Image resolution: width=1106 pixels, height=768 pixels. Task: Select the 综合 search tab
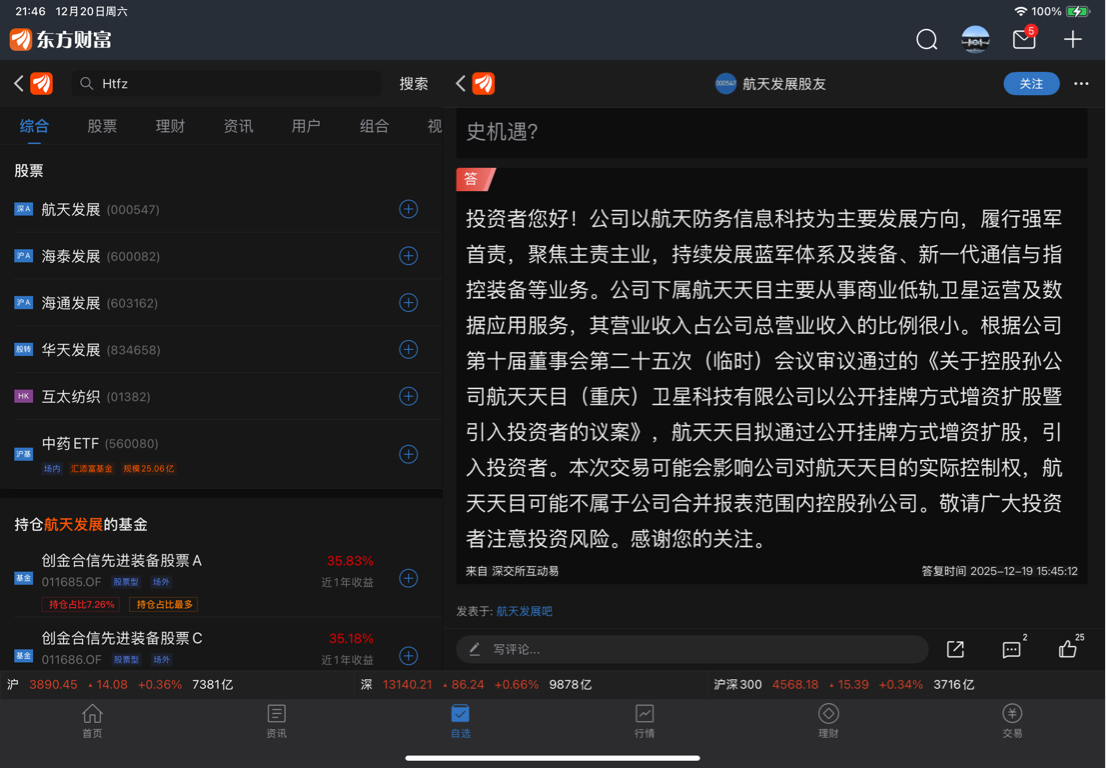[34, 126]
